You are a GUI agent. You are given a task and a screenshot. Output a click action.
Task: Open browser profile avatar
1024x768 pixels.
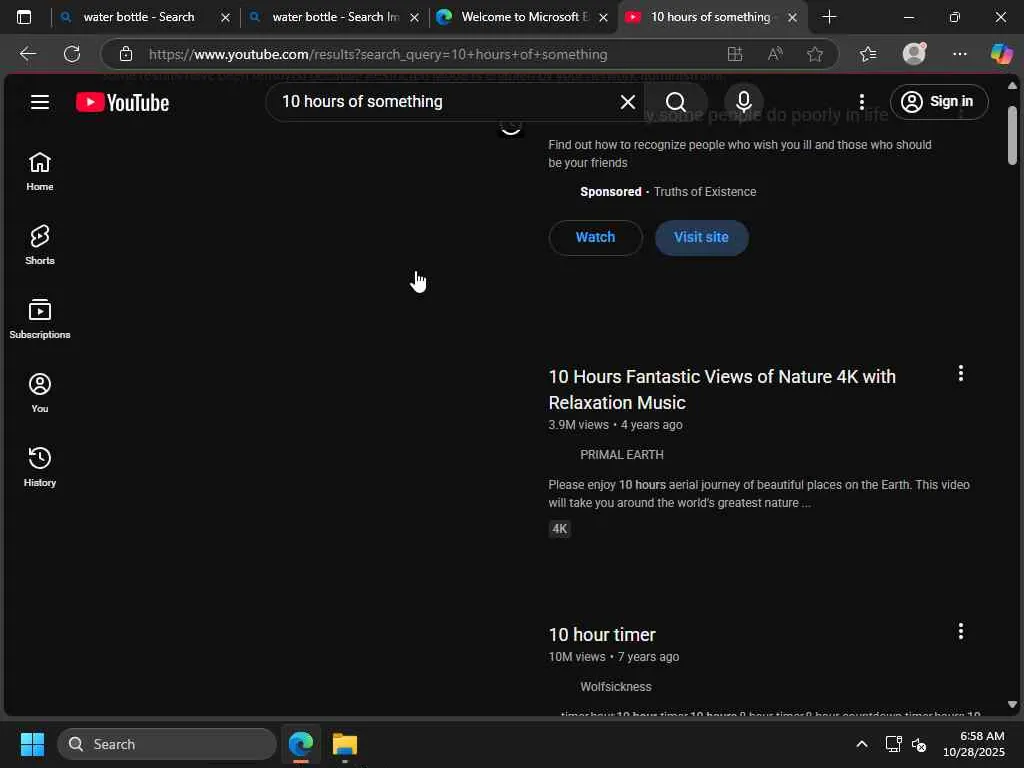click(914, 54)
